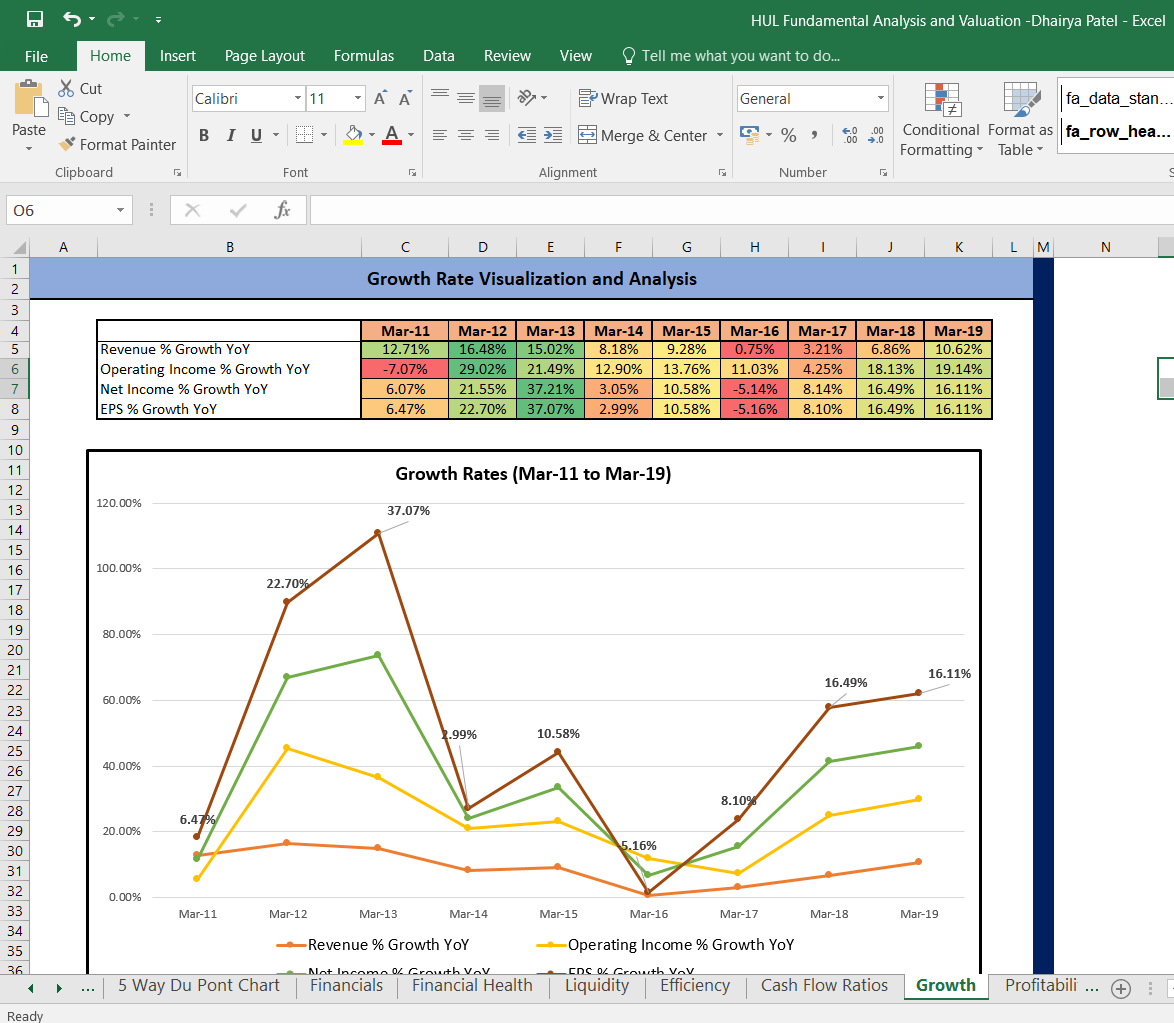Align text right in the cell
The image size is (1174, 1023).
click(492, 135)
